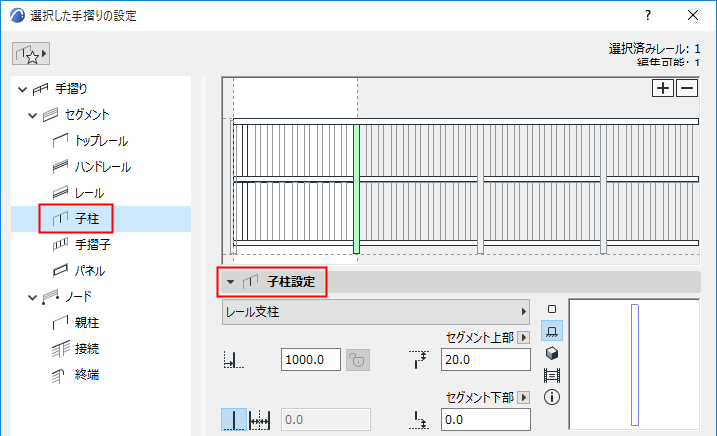Select トップレール in the tree
This screenshot has width=717, height=436.
click(101, 141)
